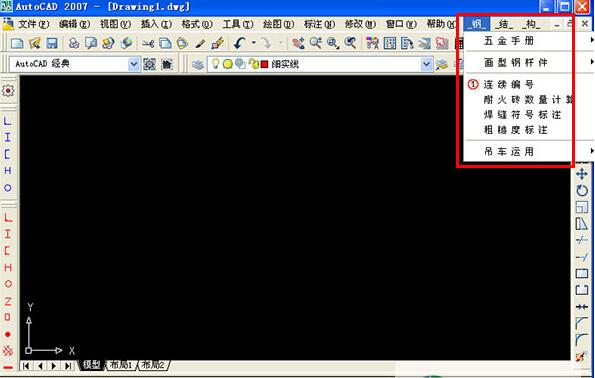Choose 焊缝符号标注 from the open menu
This screenshot has width=595, height=378.
click(x=522, y=115)
